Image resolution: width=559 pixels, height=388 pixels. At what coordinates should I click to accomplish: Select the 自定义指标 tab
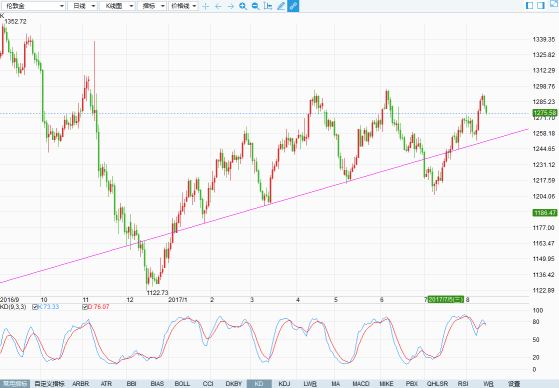[x=50, y=384]
